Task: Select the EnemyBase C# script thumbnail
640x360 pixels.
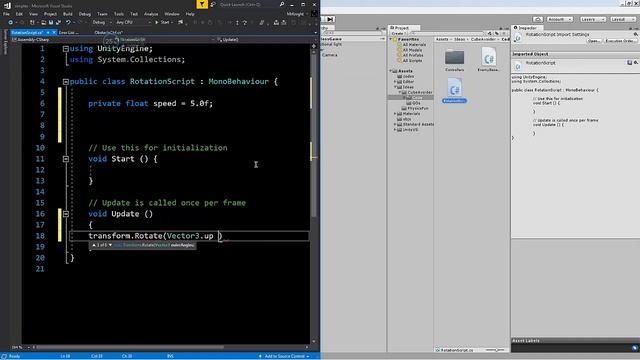Action: tap(489, 60)
